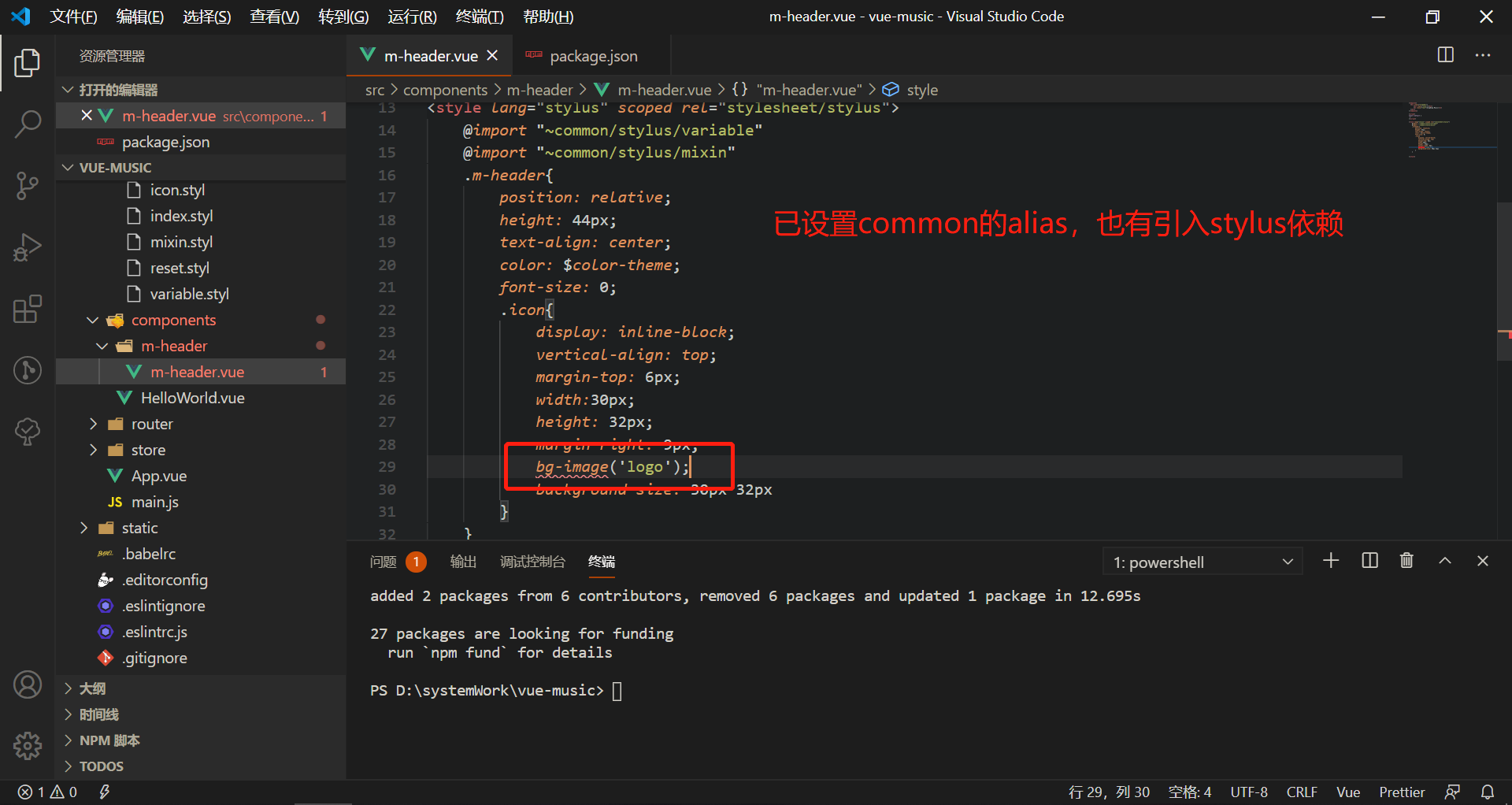Expand the router folder
Image resolution: width=1512 pixels, height=805 pixels.
point(93,424)
